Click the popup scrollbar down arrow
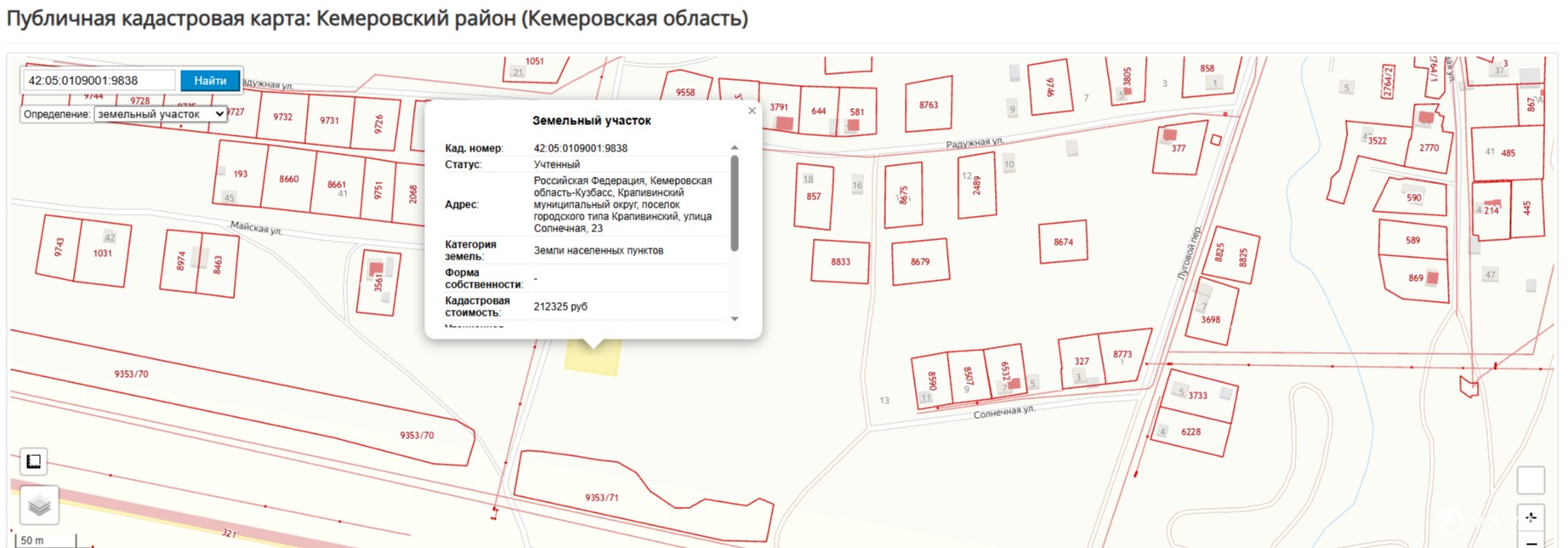Screen dimensions: 1568x548 [x=735, y=319]
